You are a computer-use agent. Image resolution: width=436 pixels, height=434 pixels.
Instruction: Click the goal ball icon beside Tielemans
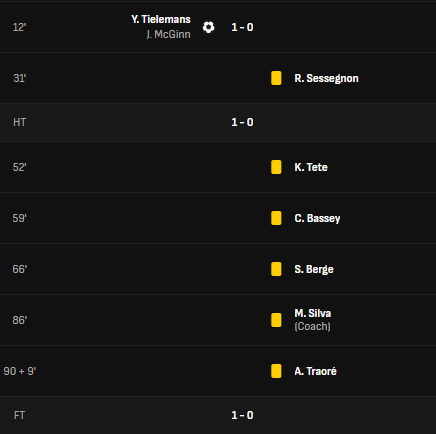pos(209,27)
